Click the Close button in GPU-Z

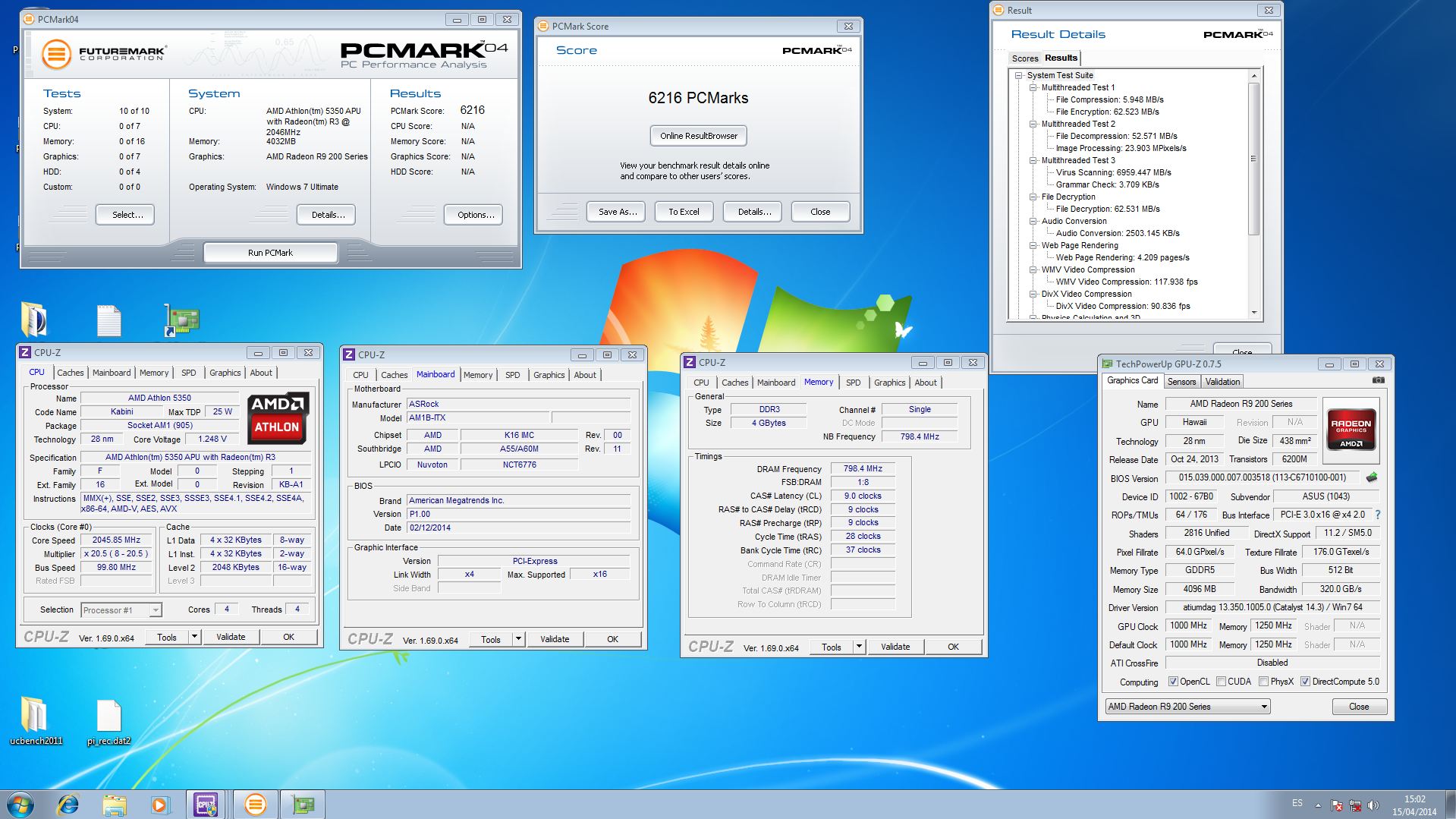click(x=1360, y=707)
